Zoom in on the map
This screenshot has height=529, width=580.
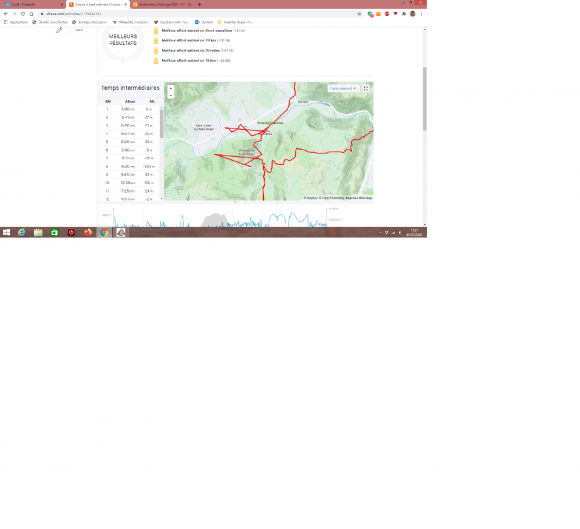(171, 89)
